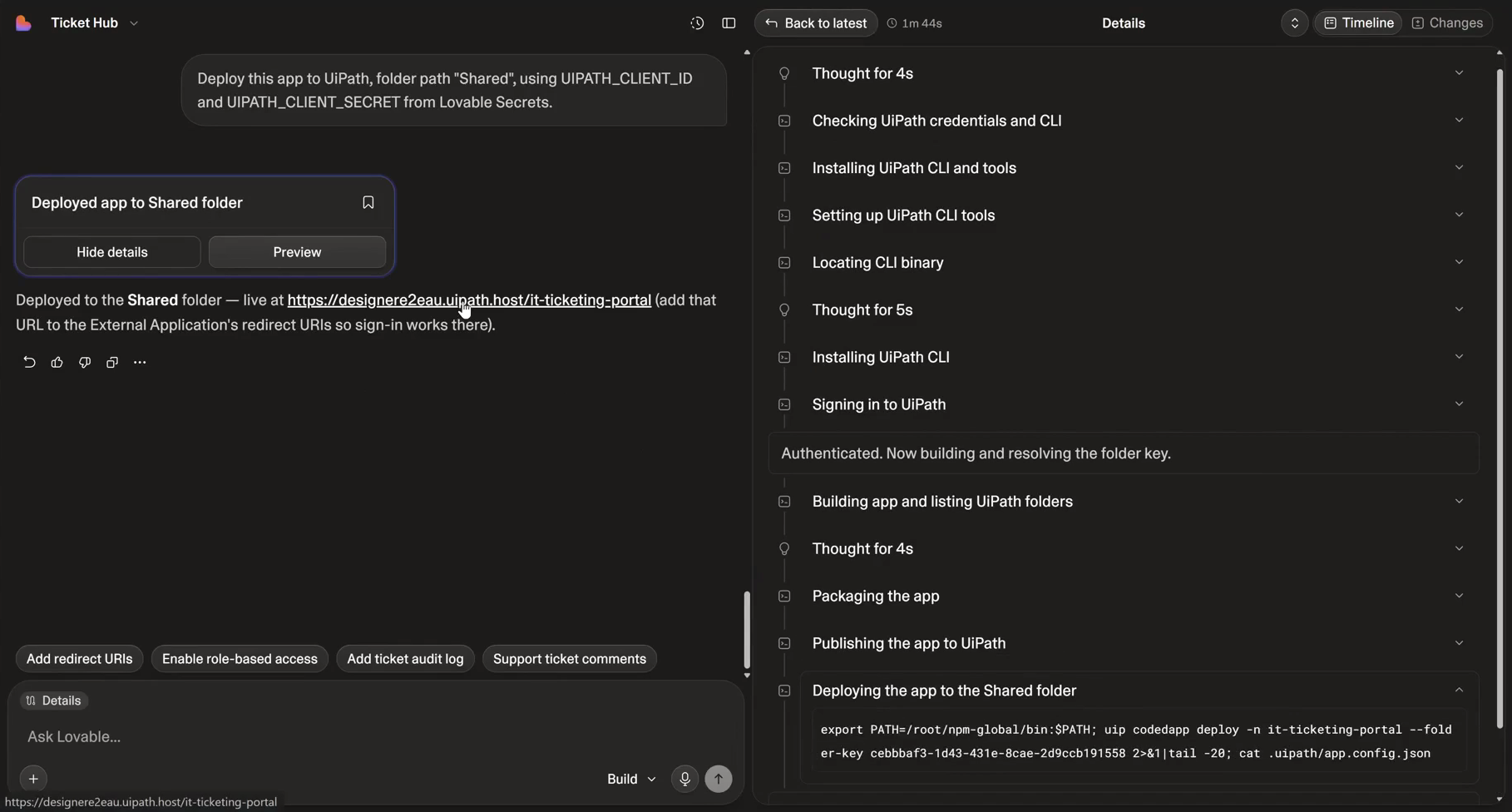
Task: Click terminal icon beside Setting up UiPath CLI tools
Action: (x=784, y=215)
